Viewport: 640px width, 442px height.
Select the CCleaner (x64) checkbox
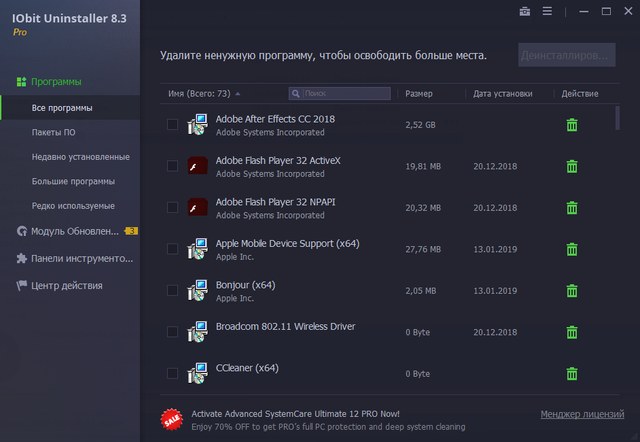pos(172,374)
